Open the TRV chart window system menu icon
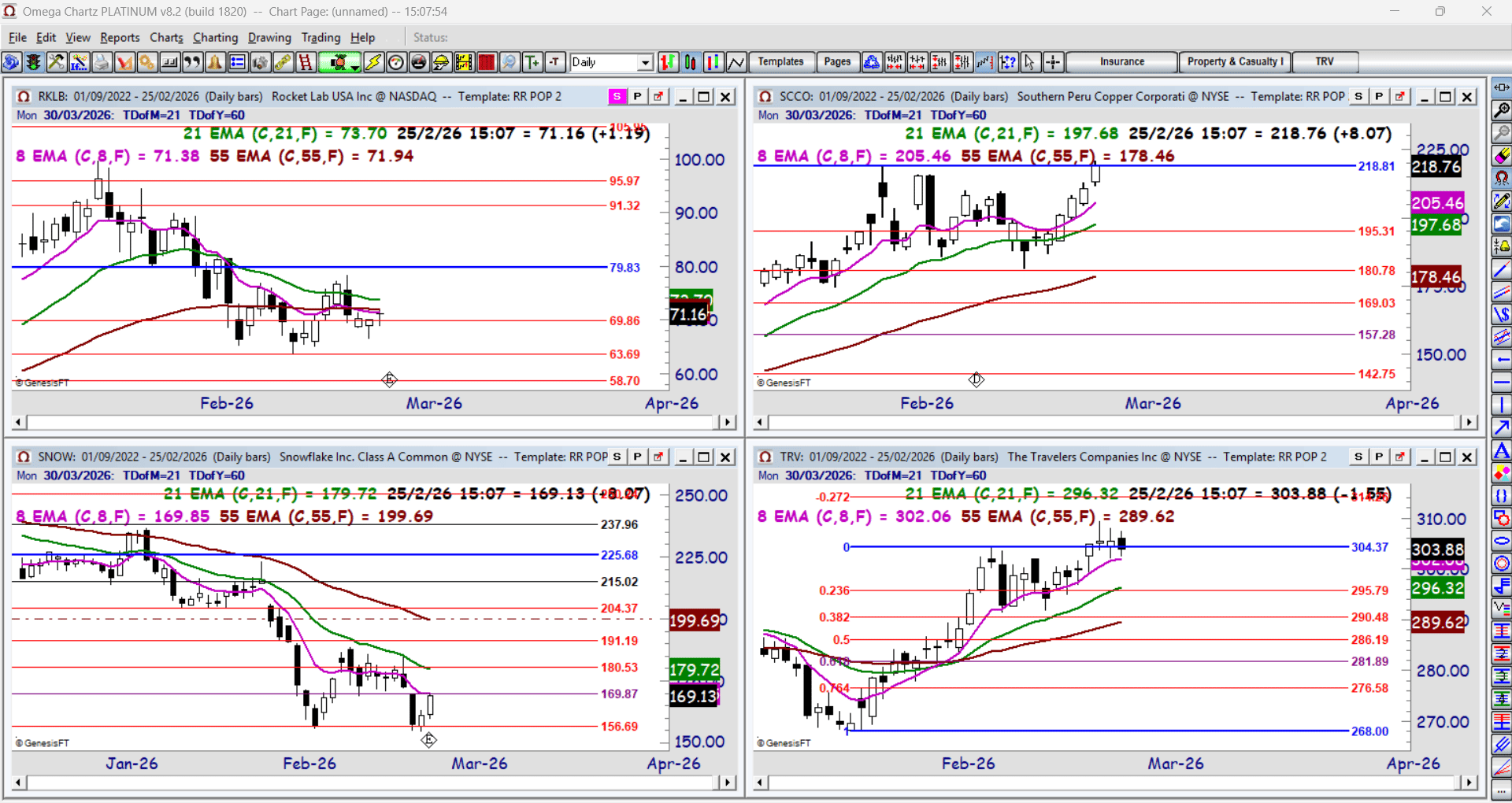Image resolution: width=1512 pixels, height=803 pixels. [765, 457]
